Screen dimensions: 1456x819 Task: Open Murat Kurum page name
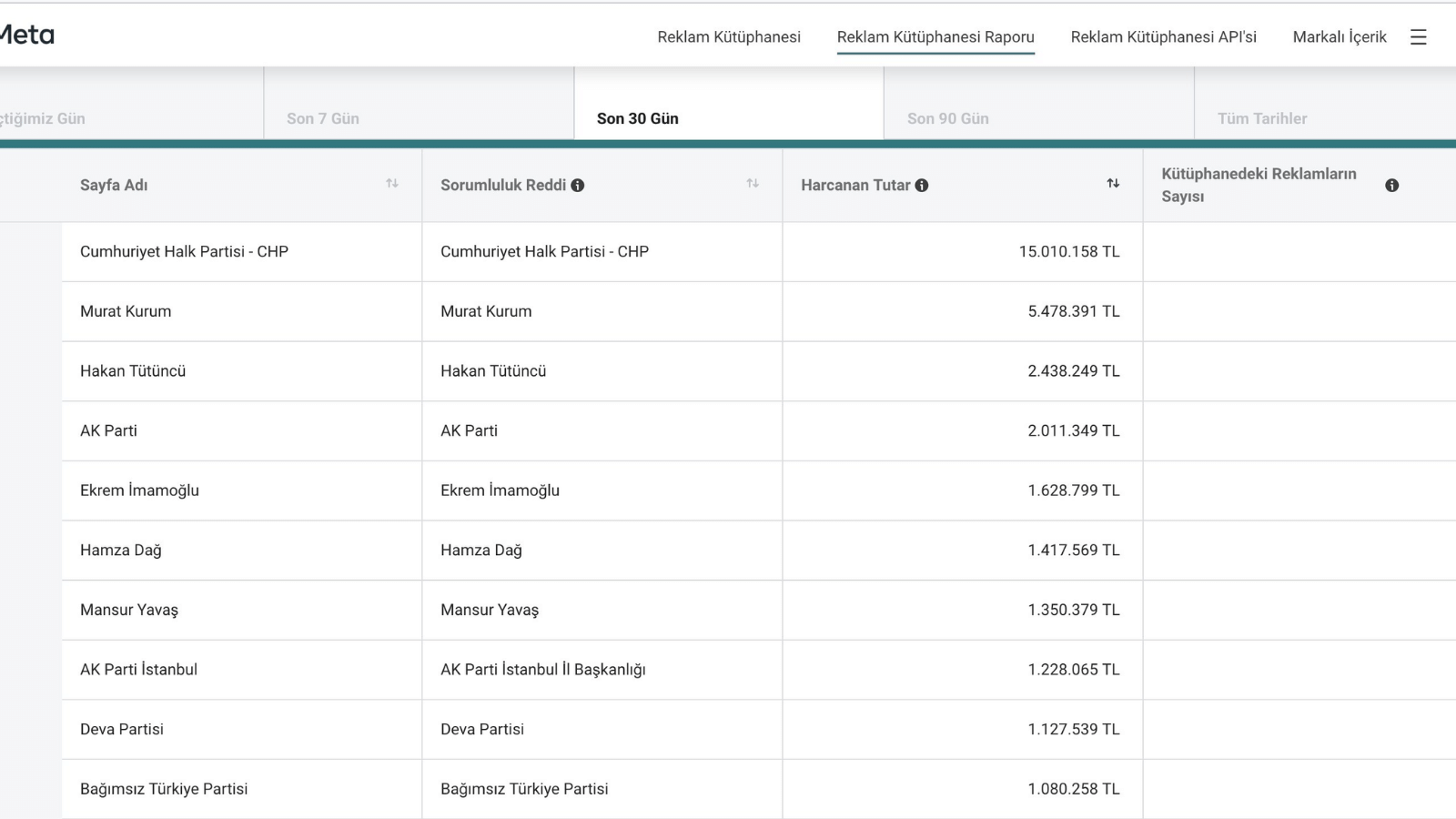tap(126, 311)
